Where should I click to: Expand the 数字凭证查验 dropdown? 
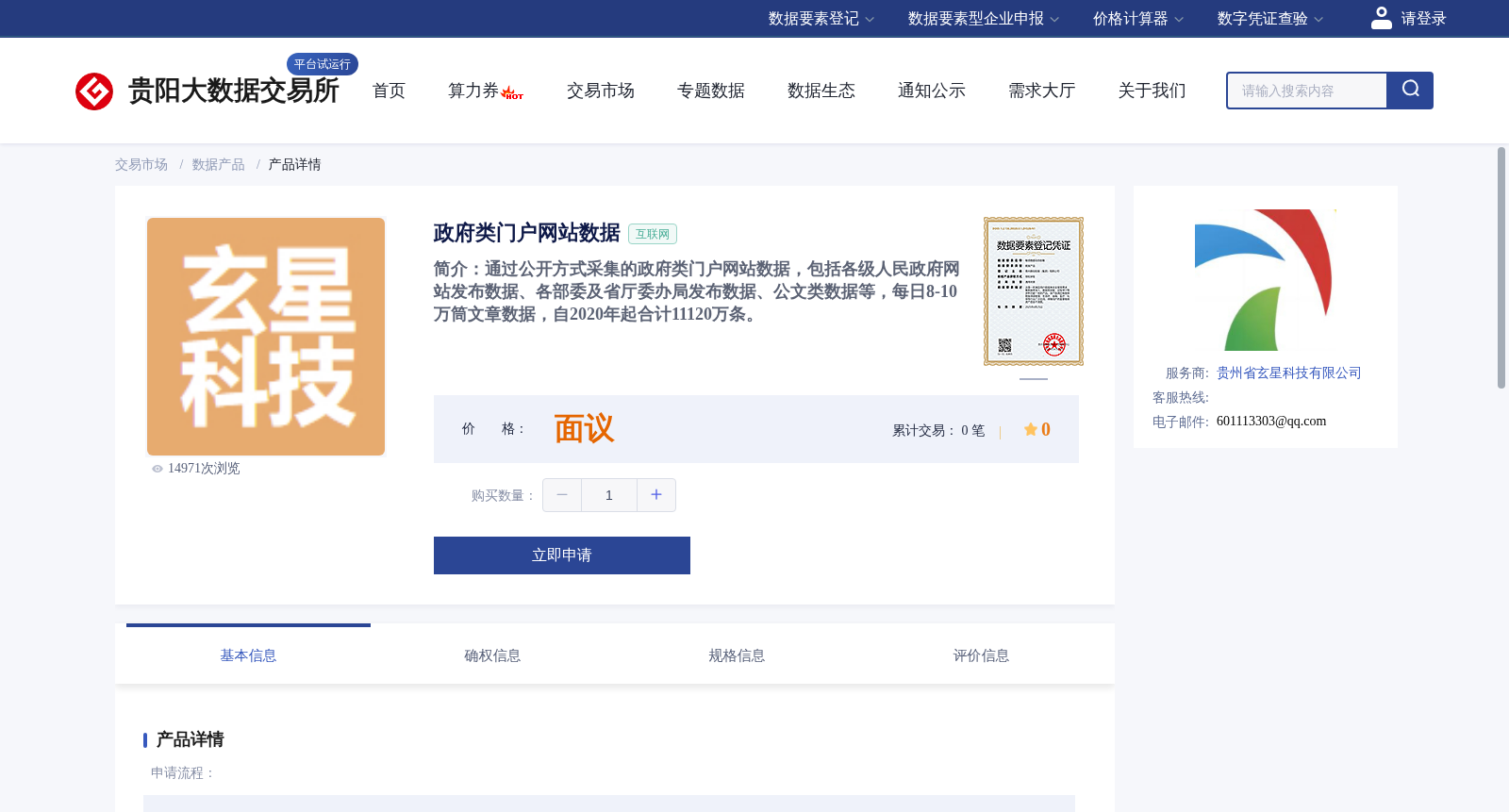pyautogui.click(x=1269, y=19)
